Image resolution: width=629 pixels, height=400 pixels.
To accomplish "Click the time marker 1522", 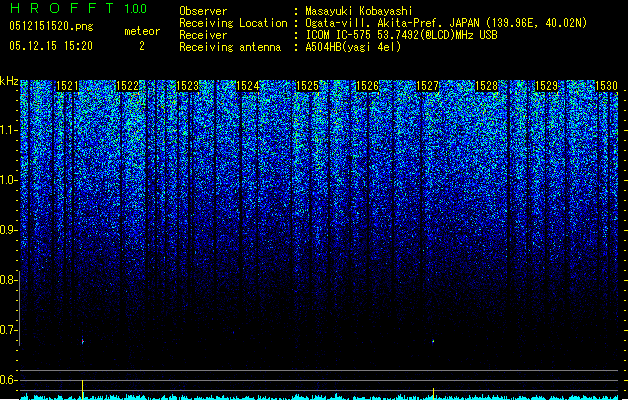I will pos(127,86).
